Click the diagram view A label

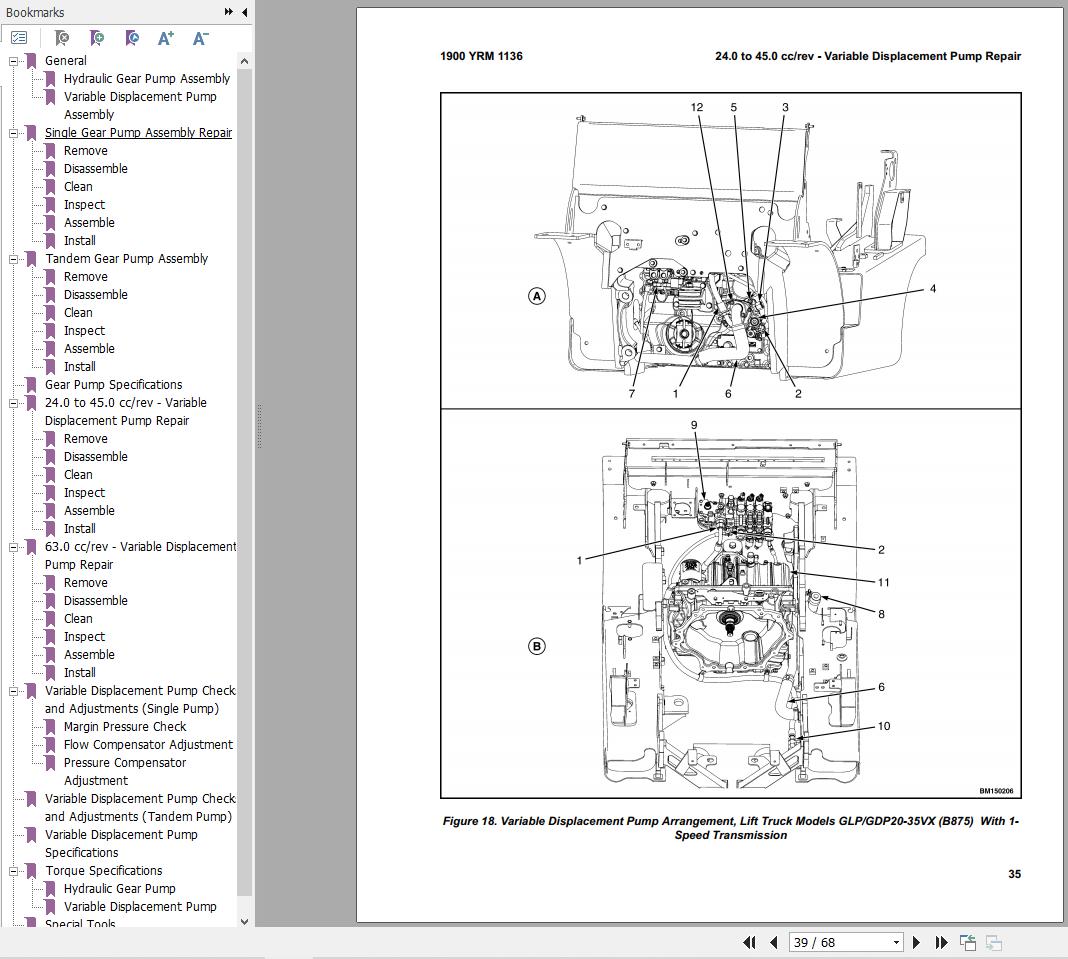point(537,296)
